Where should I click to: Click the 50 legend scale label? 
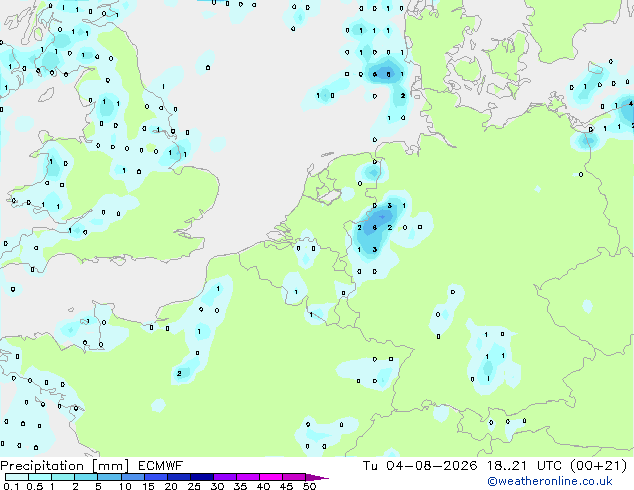point(309,486)
